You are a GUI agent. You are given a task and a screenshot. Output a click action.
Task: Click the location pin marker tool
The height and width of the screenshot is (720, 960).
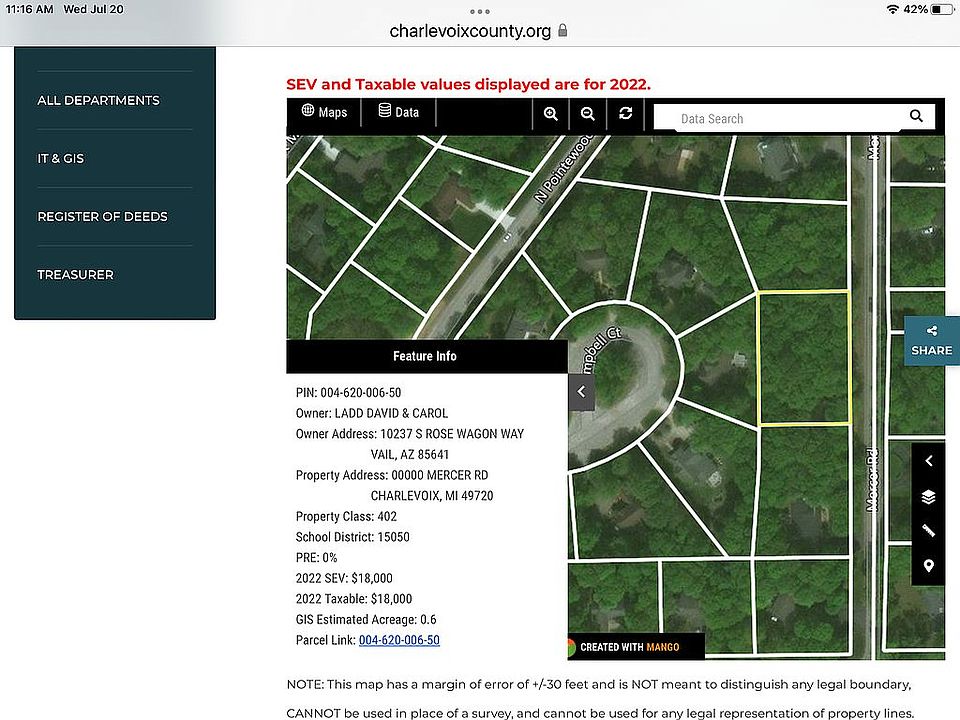[x=929, y=566]
